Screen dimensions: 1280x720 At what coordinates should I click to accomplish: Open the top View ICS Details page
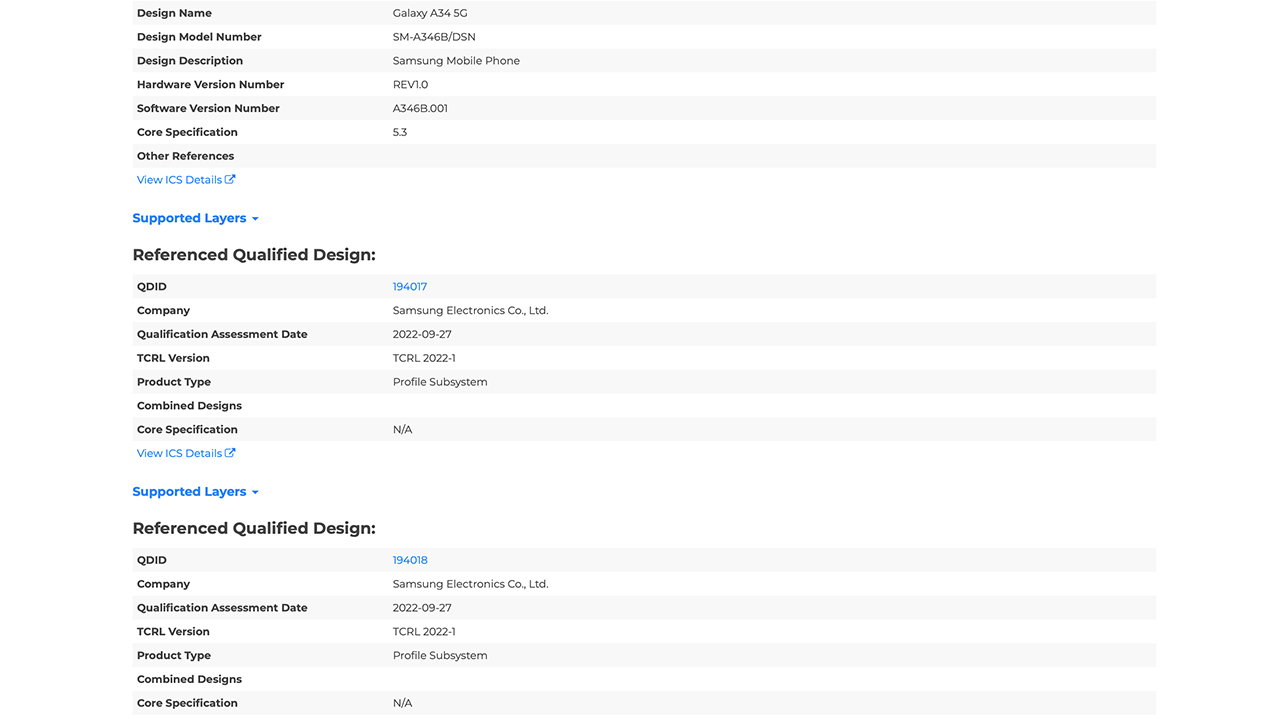180,179
